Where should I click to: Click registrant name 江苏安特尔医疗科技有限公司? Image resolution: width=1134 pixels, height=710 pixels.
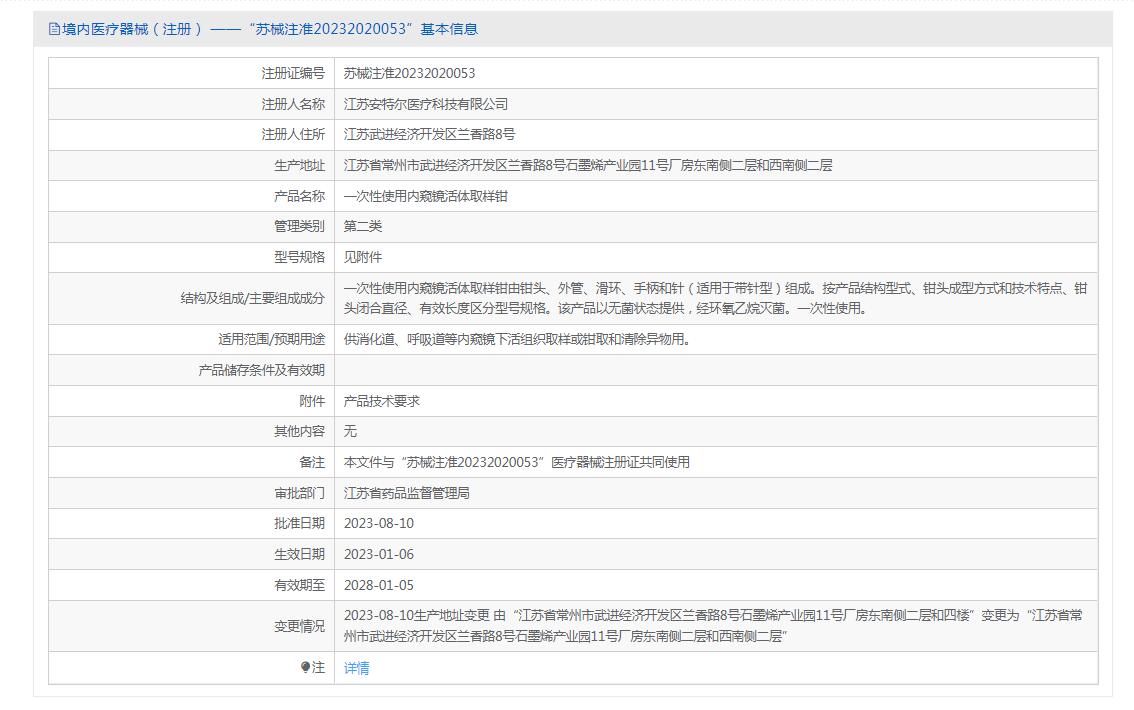coord(426,104)
